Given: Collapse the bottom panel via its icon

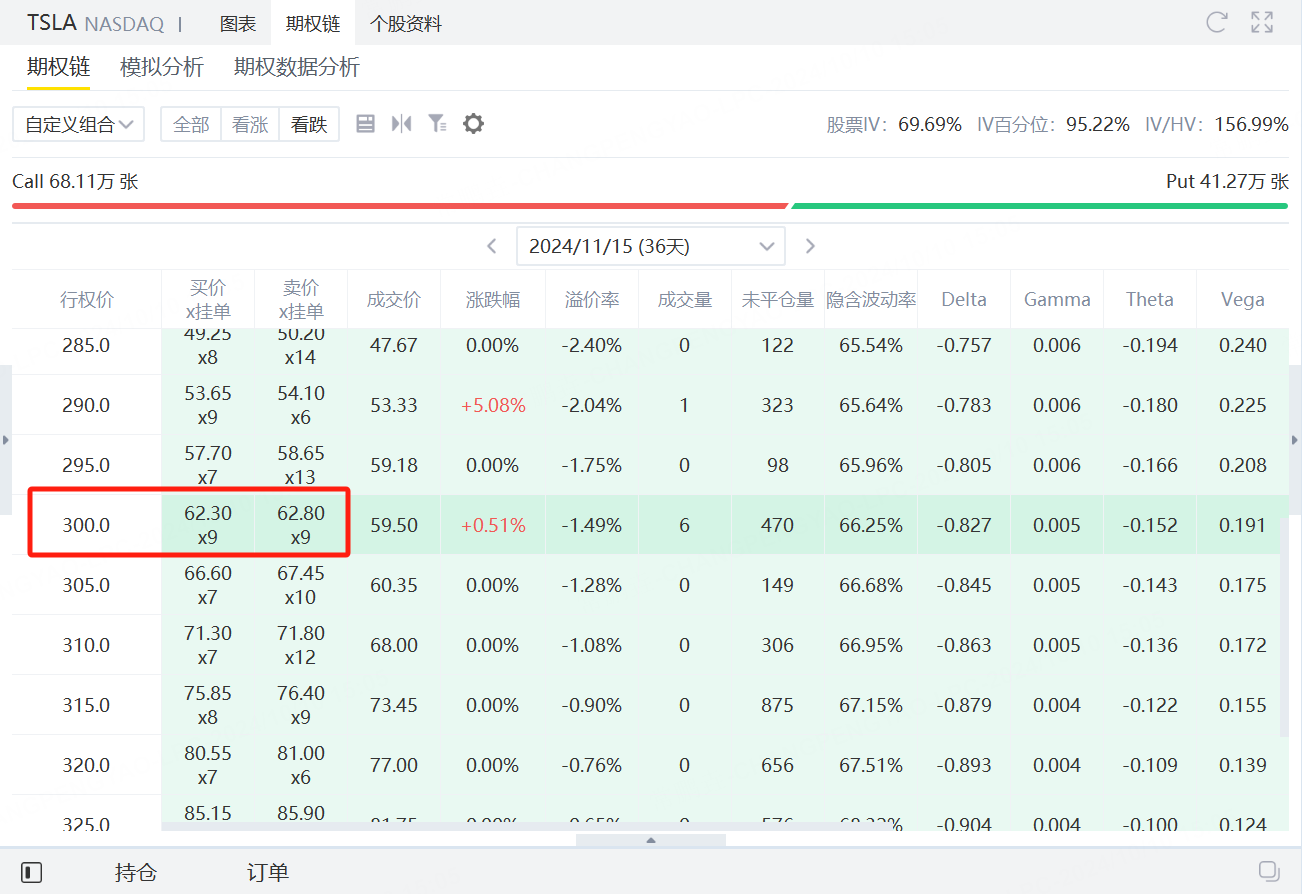Looking at the screenshot, I should point(31,872).
